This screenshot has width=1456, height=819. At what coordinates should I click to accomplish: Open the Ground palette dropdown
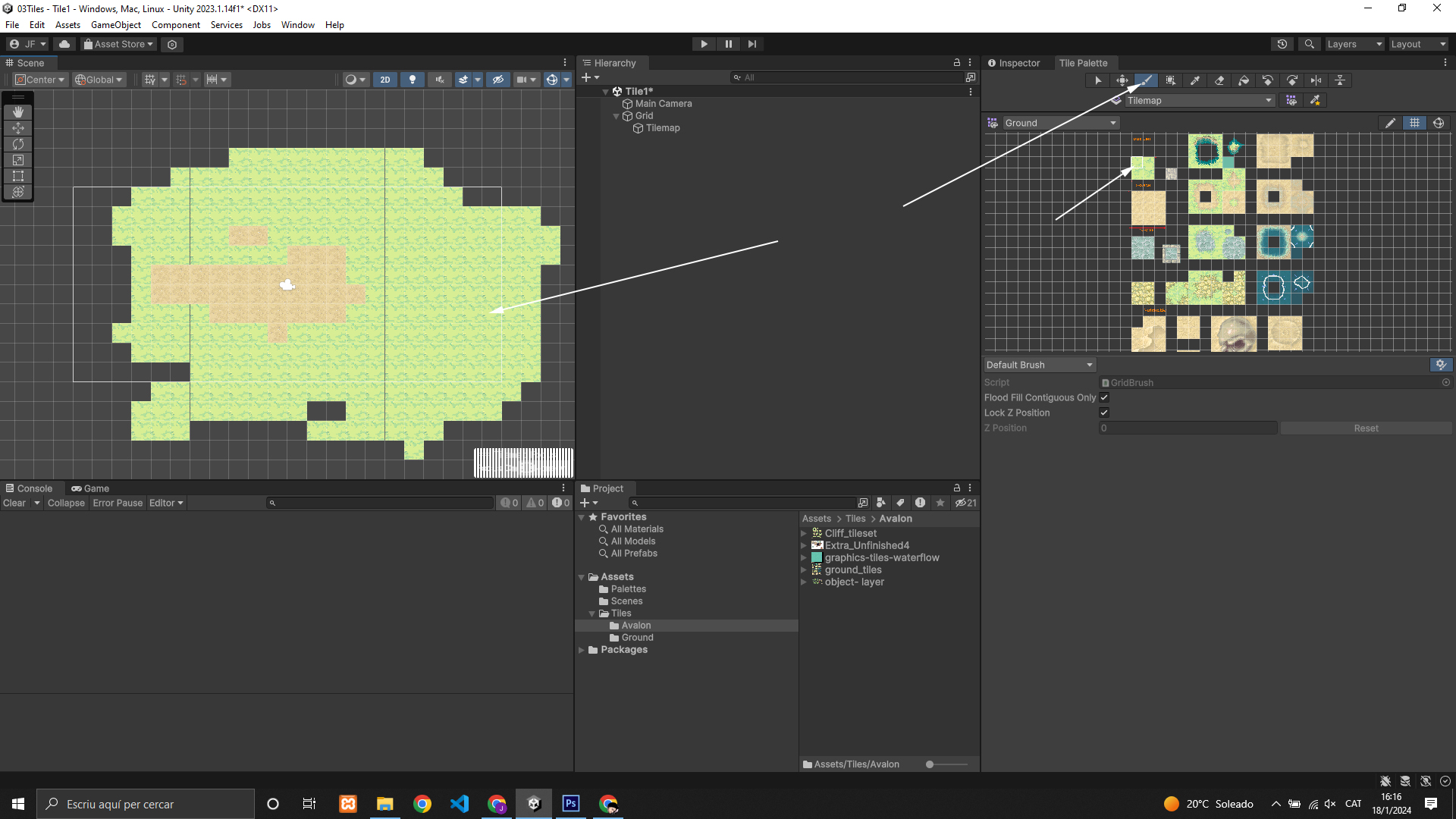coord(1060,123)
